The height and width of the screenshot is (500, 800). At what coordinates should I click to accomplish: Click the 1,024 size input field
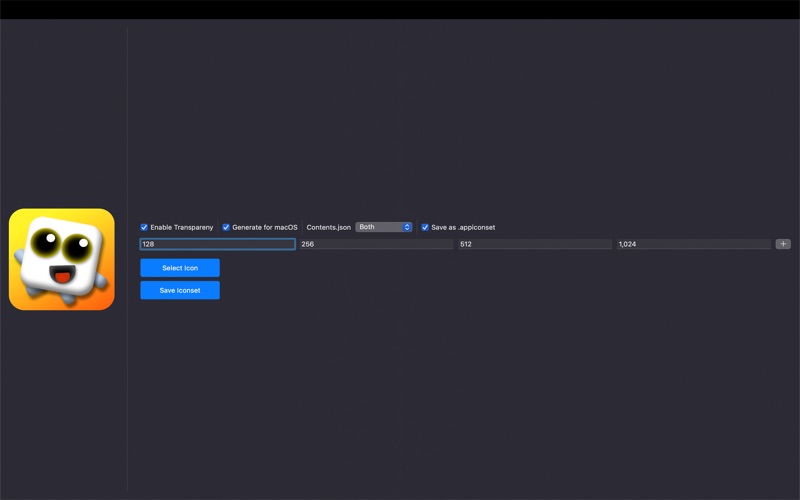tap(693, 244)
